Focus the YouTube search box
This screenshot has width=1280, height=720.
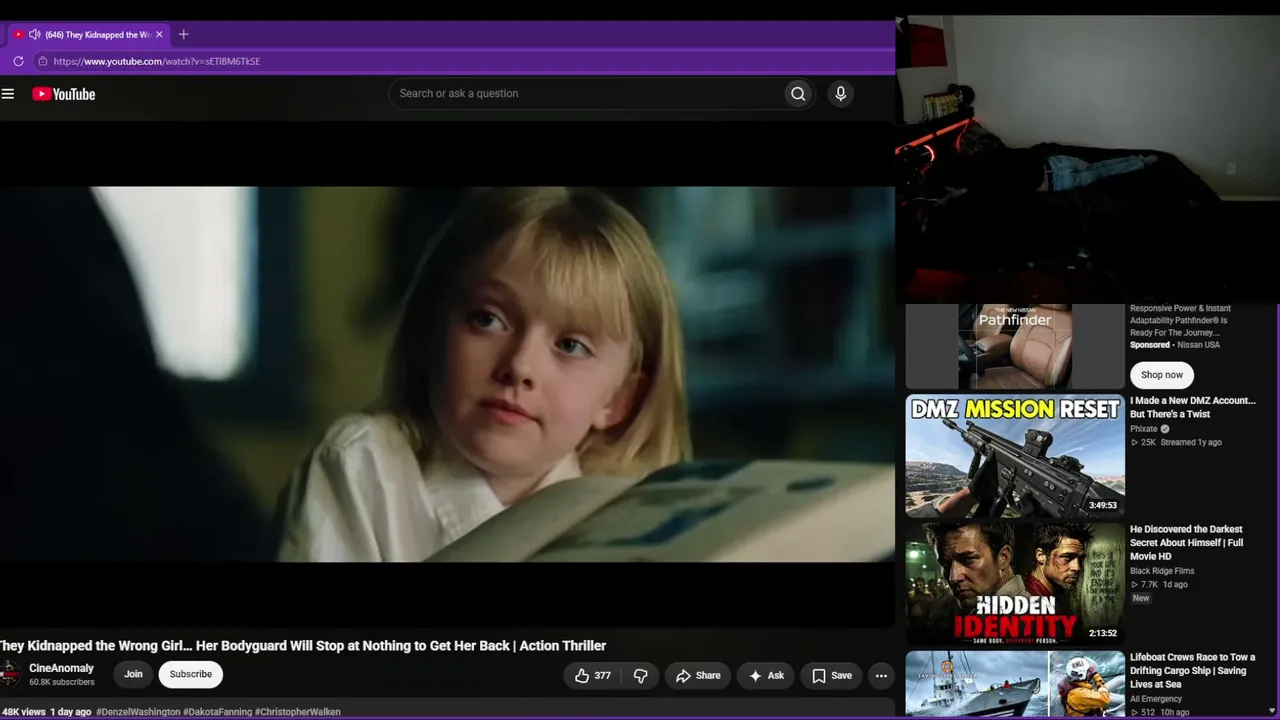coord(587,94)
